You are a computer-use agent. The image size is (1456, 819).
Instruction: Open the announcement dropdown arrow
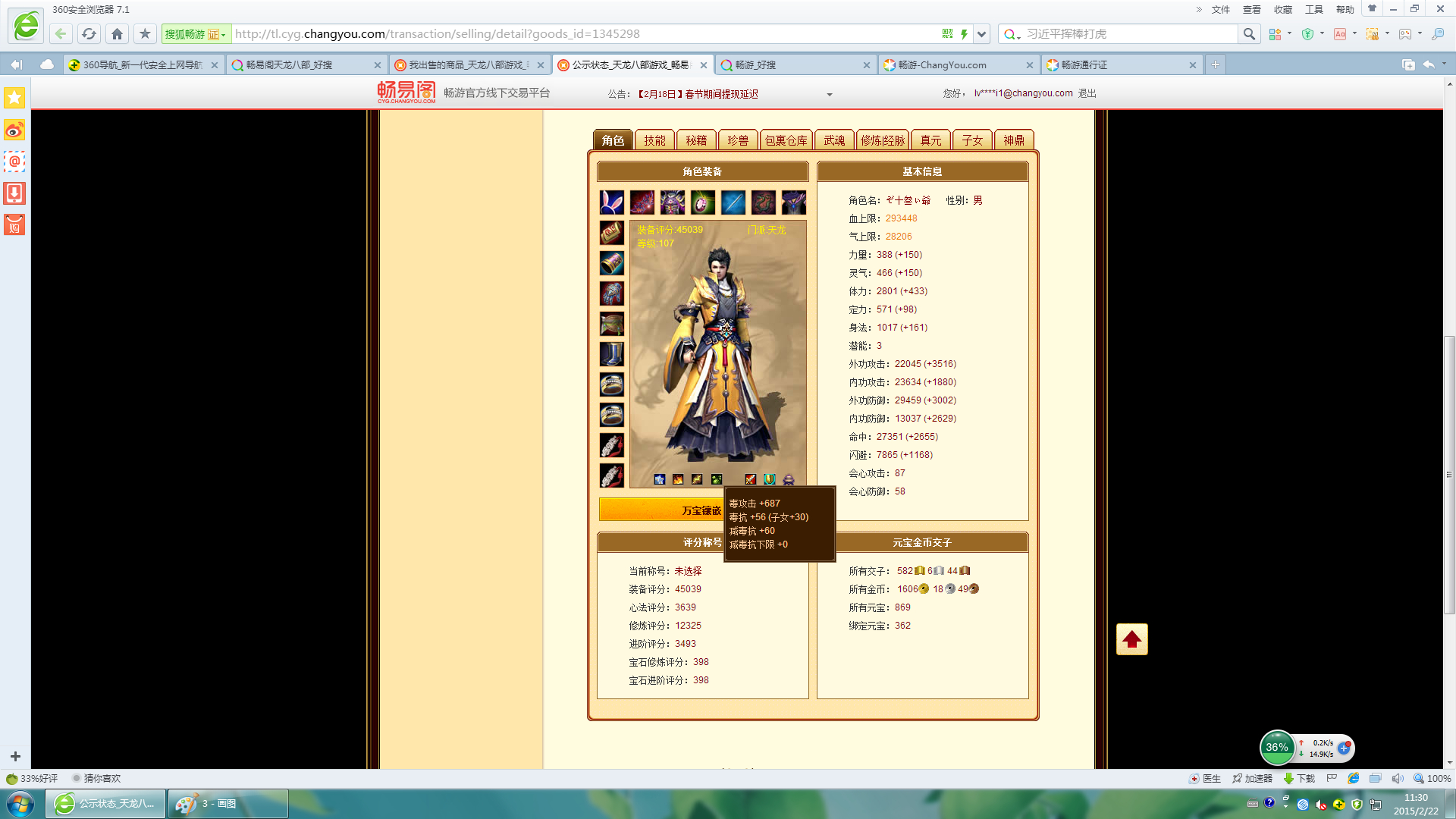[x=829, y=95]
